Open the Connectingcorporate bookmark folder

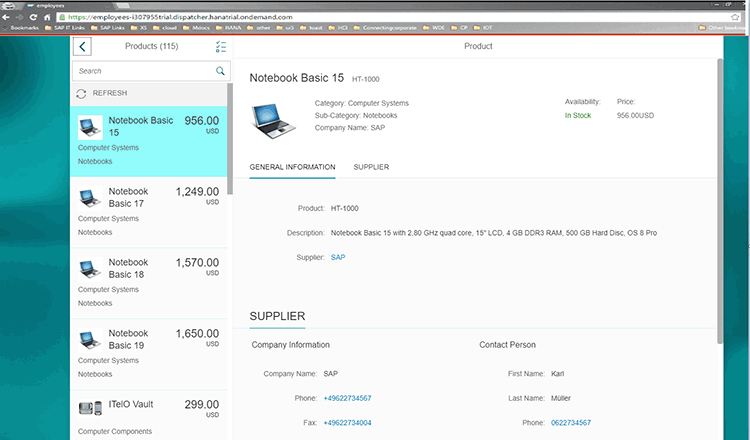[x=385, y=28]
